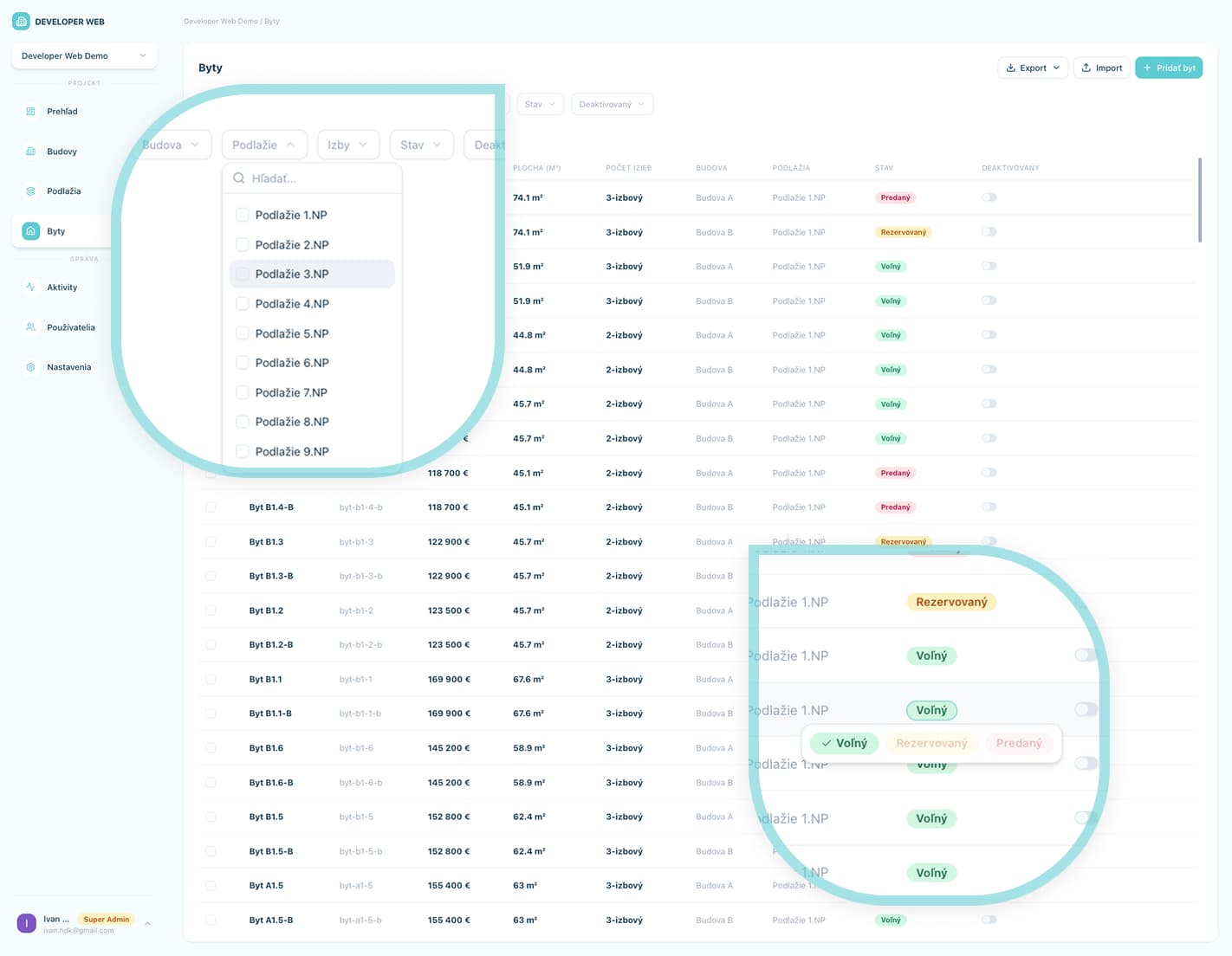This screenshot has height=956, width=1232.
Task: Click the Import button
Action: pos(1101,68)
